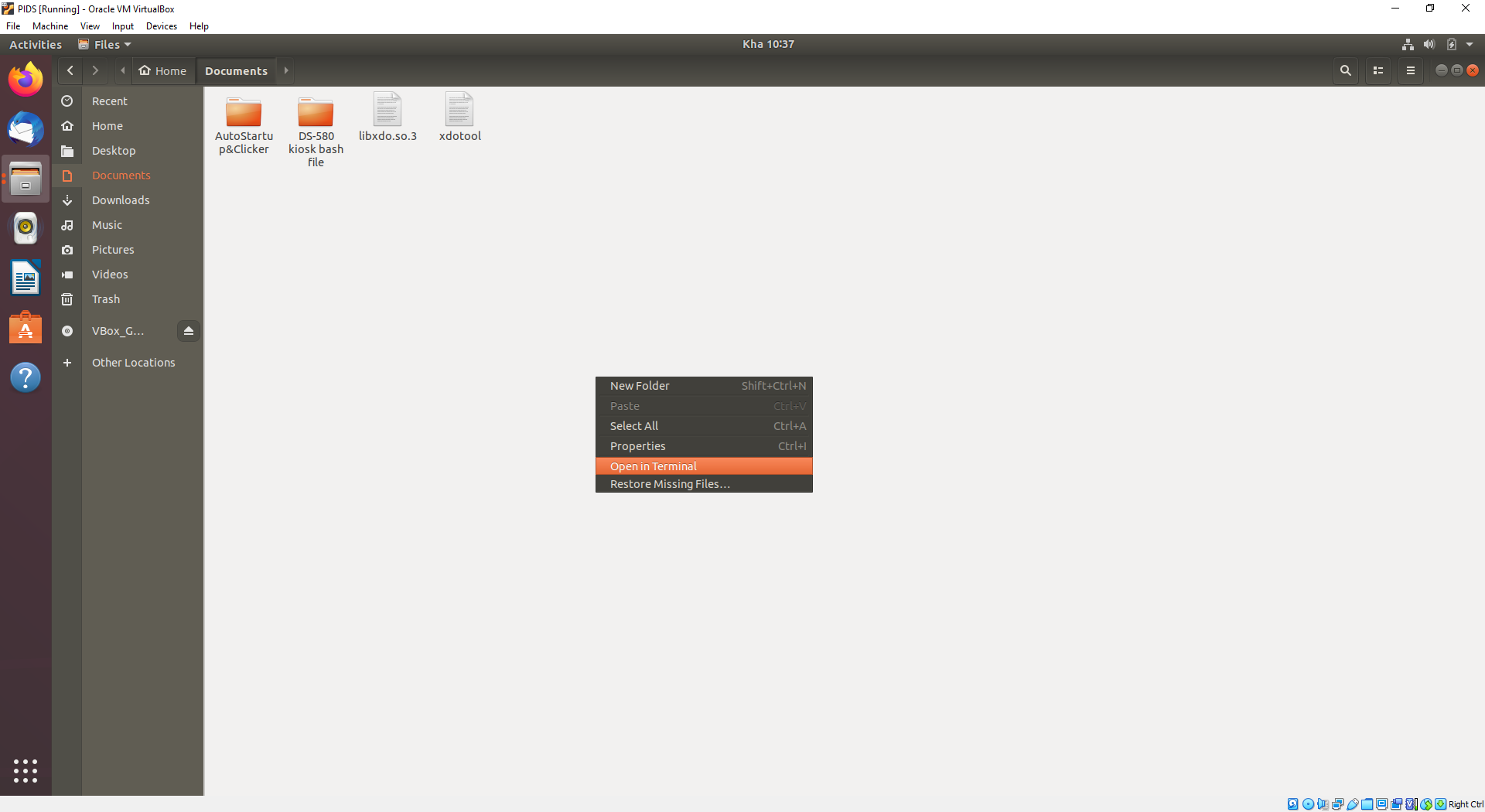Open VirtualBox Devices menu
The width and height of the screenshot is (1485, 812).
tap(162, 26)
